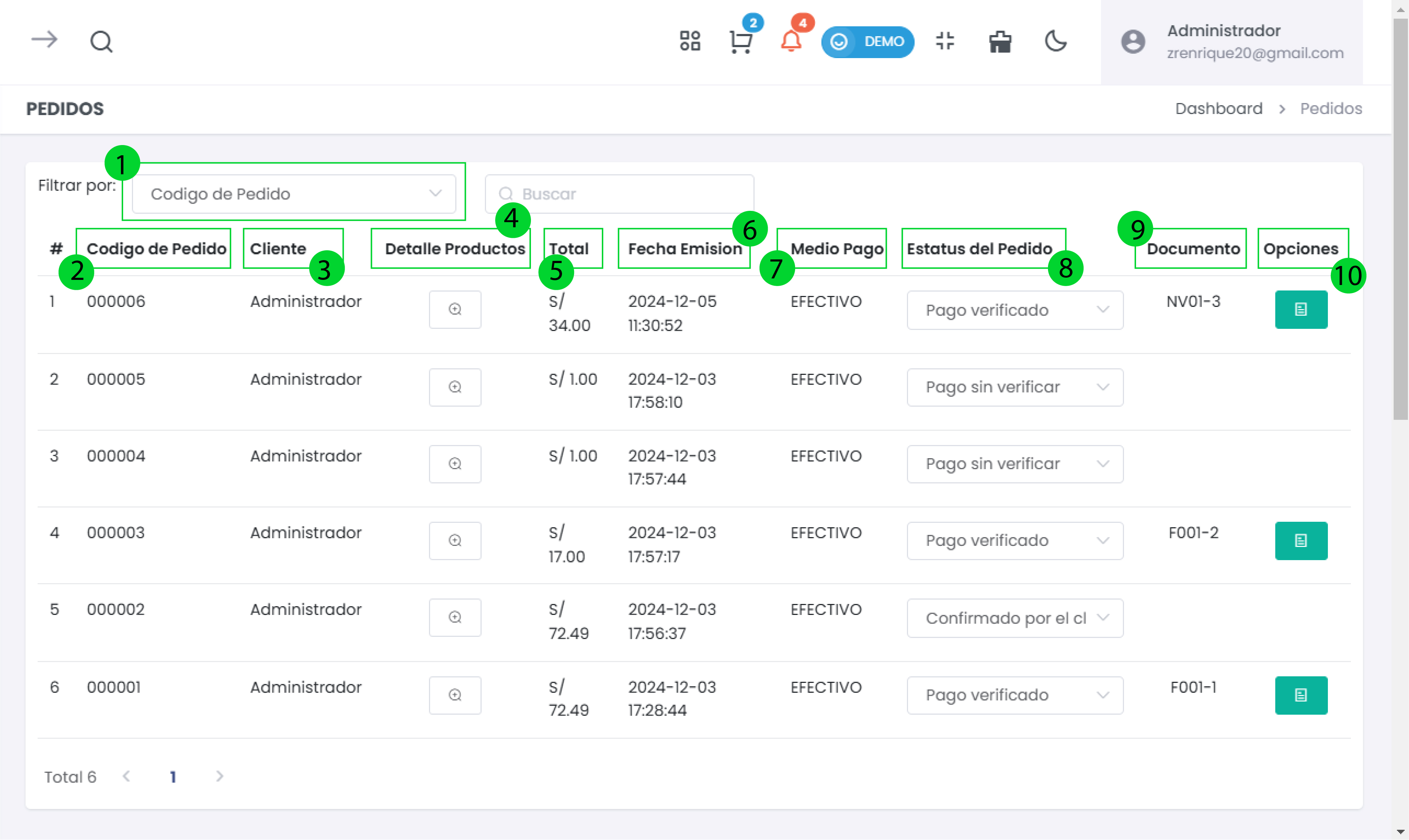Expand sidebar with arrow icon
The image size is (1409, 840).
pyautogui.click(x=44, y=40)
